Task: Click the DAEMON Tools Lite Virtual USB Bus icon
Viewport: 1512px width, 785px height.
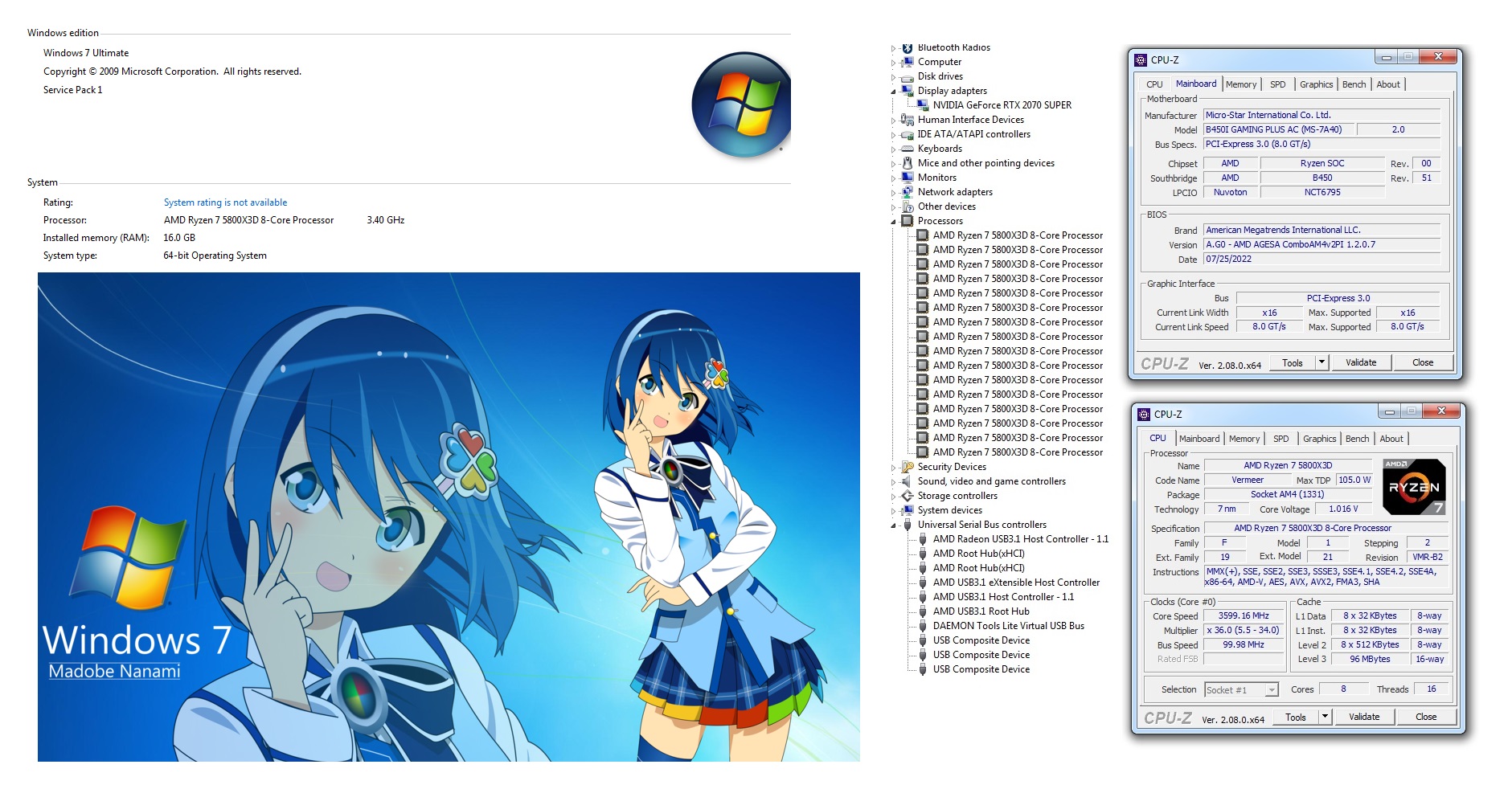Action: point(923,626)
